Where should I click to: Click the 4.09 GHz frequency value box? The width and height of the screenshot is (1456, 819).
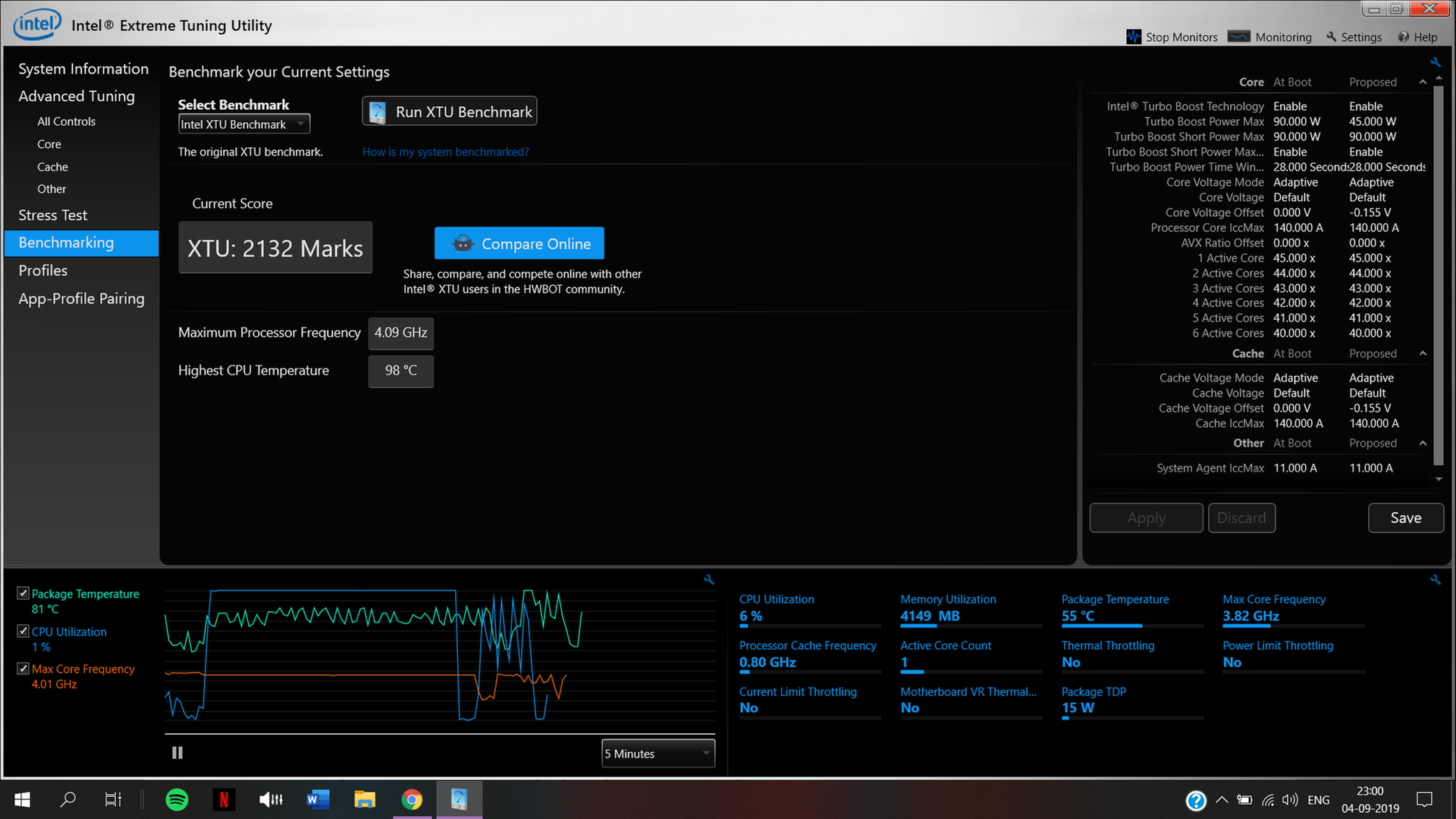[x=400, y=333]
